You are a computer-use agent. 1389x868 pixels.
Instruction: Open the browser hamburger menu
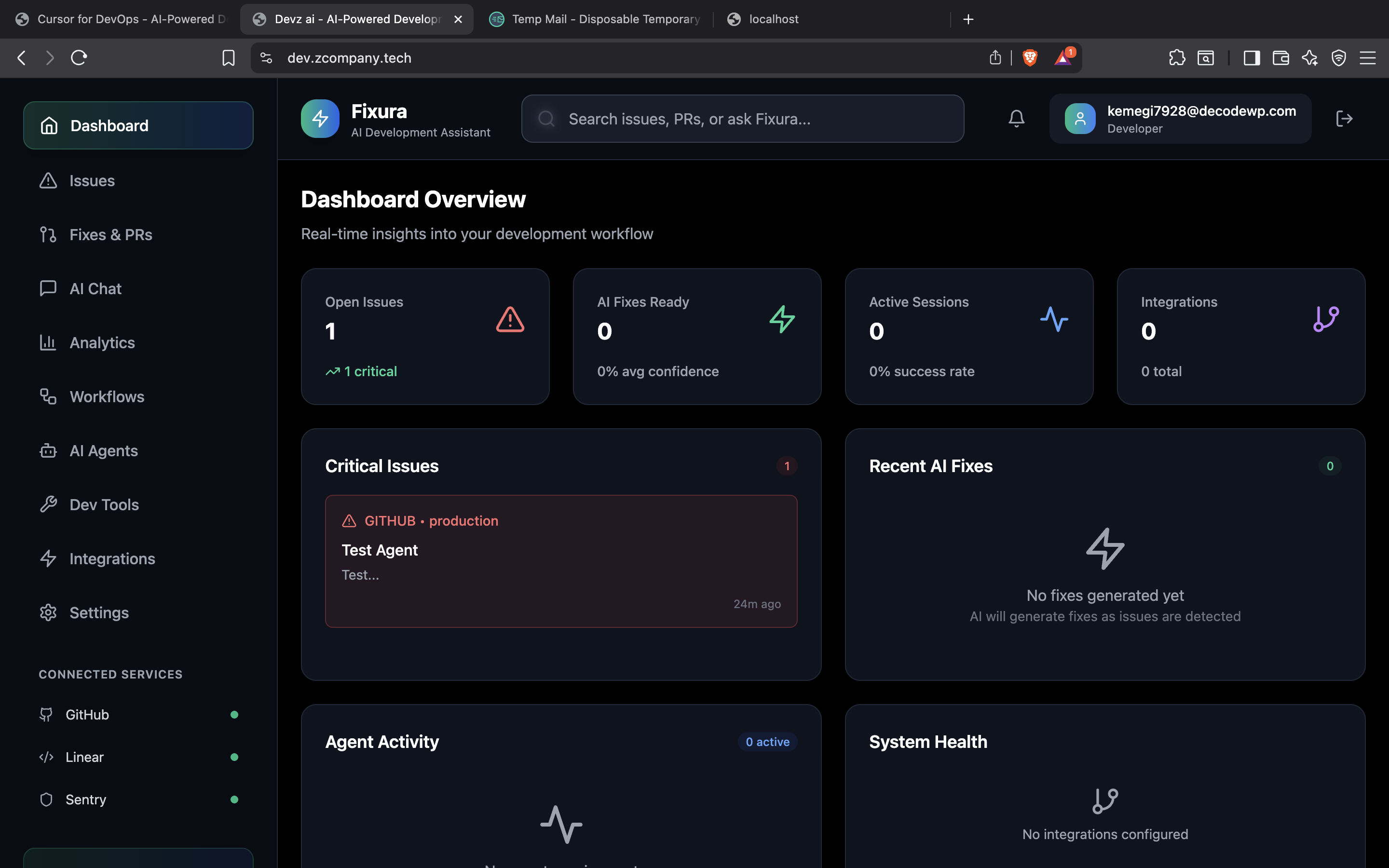pyautogui.click(x=1368, y=57)
